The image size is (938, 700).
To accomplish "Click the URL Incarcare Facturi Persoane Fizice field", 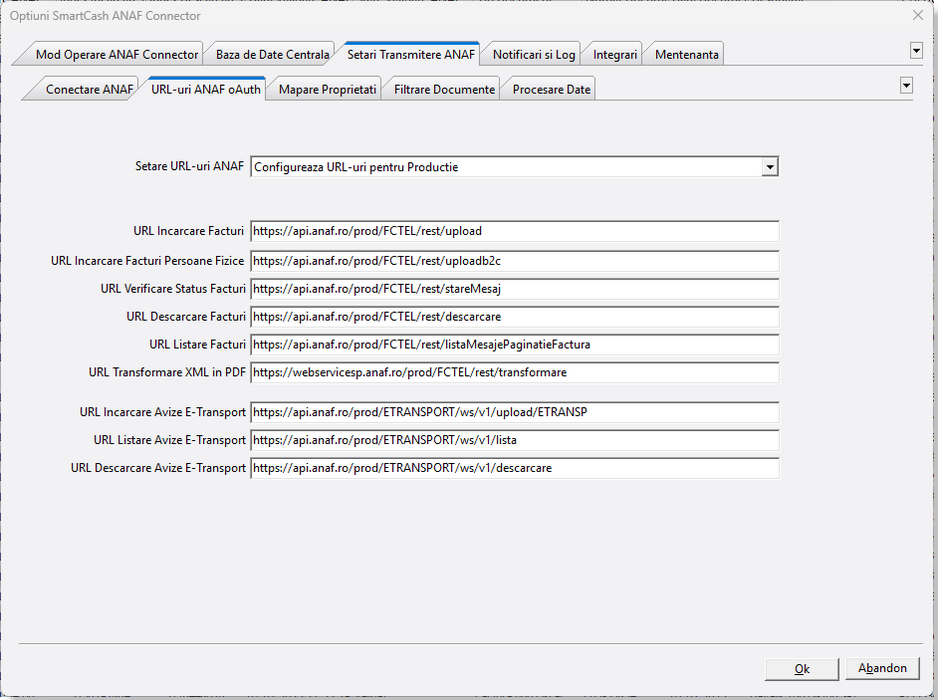I will coord(514,261).
